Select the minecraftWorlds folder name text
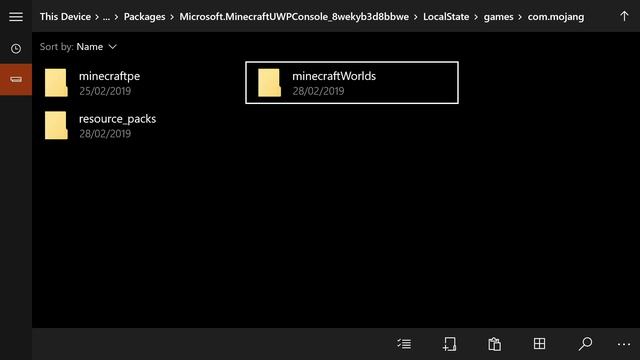The image size is (640, 360). [334, 76]
